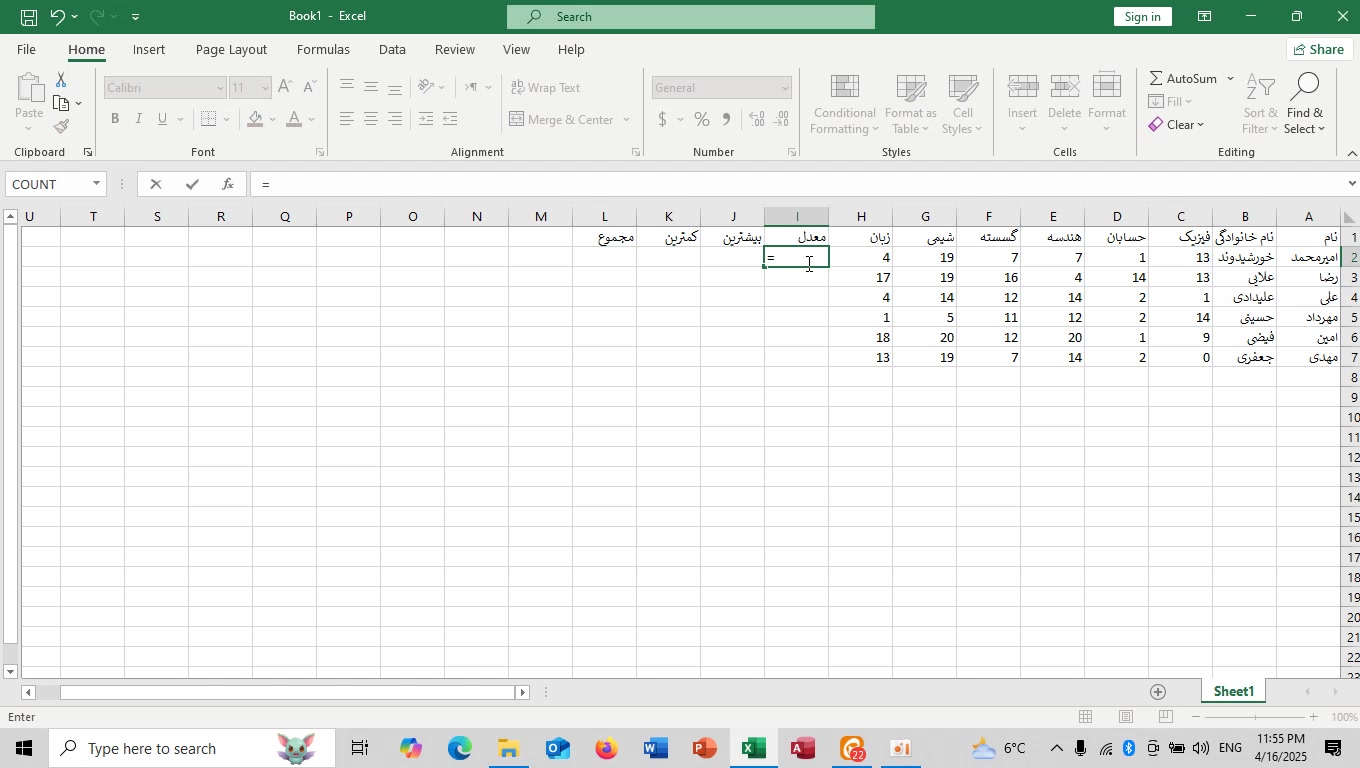
Task: Toggle Ribbon Display Options button
Action: coord(1205,17)
